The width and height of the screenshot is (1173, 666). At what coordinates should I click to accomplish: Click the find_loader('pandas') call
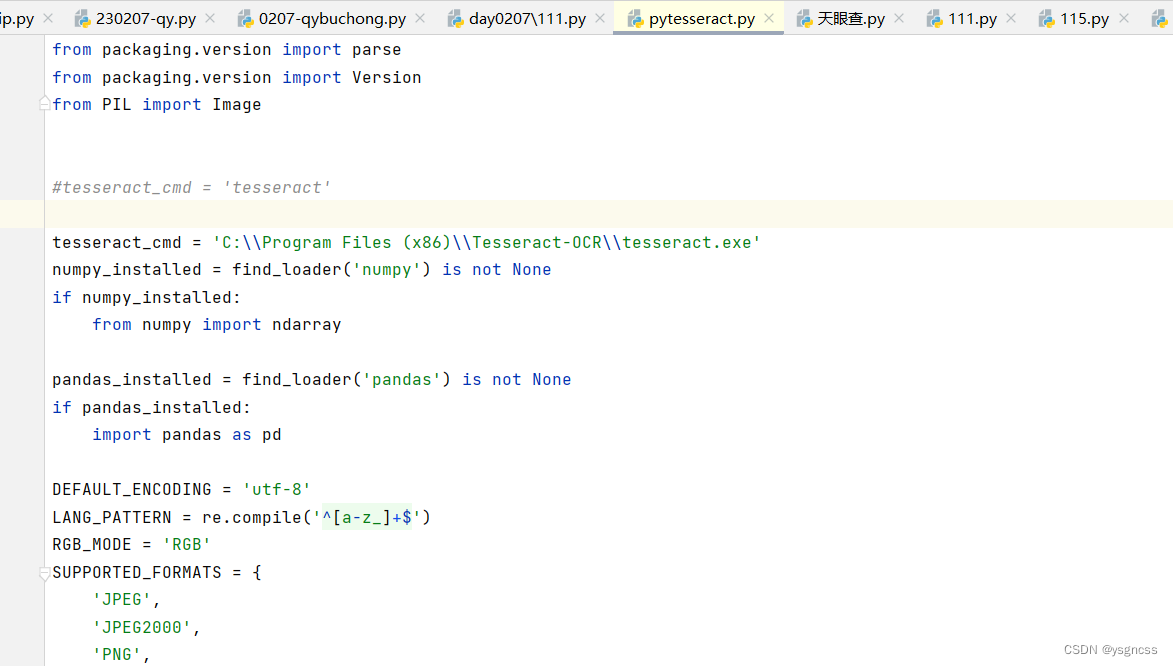point(346,379)
